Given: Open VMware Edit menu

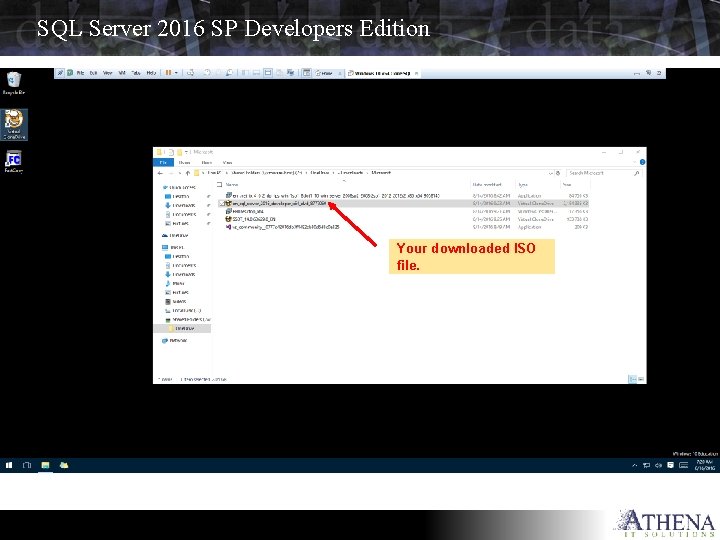Looking at the screenshot, I should [x=93, y=73].
